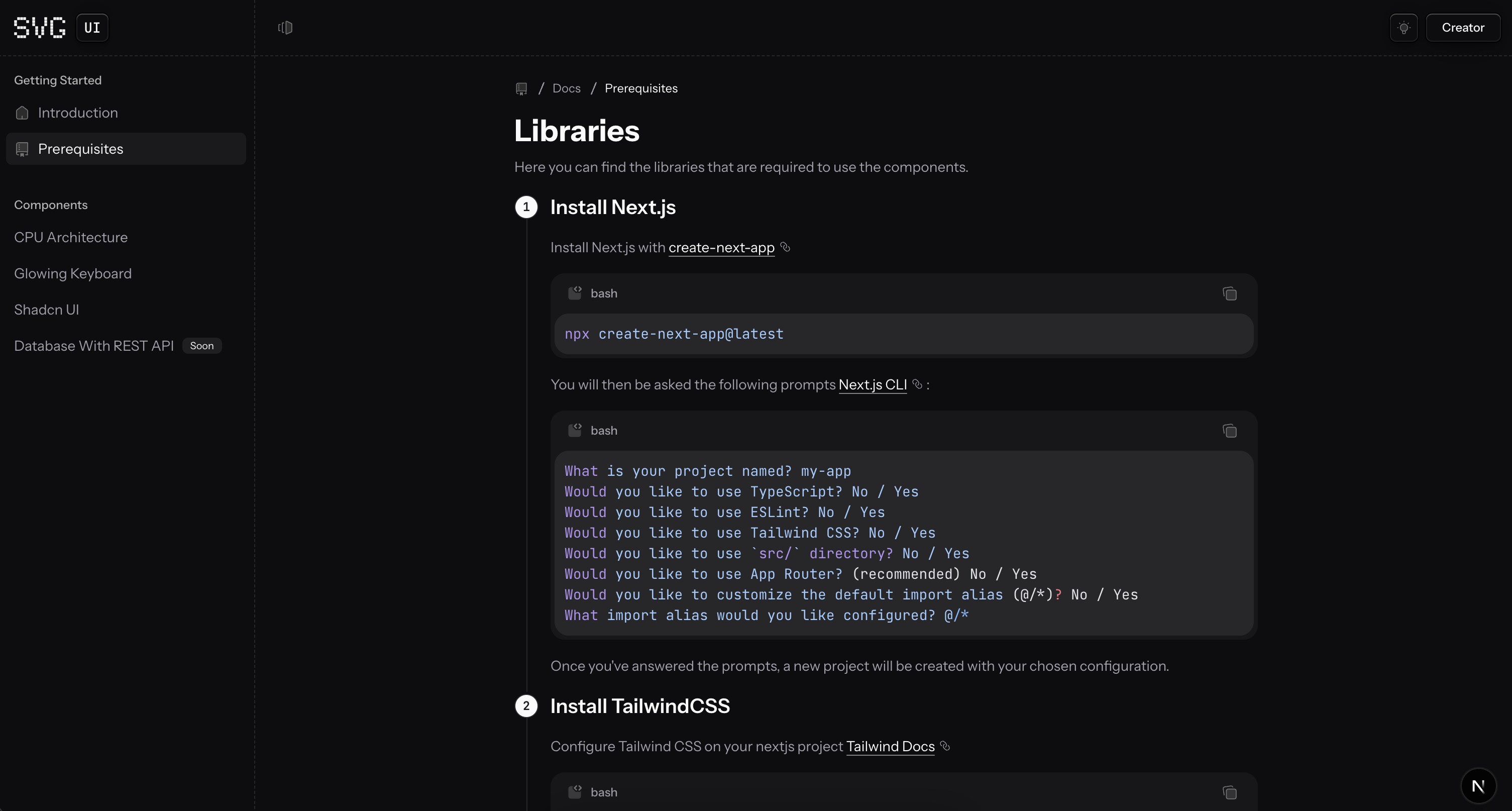The width and height of the screenshot is (1512, 811).
Task: Click the 'What is your project named?' line
Action: [708, 471]
